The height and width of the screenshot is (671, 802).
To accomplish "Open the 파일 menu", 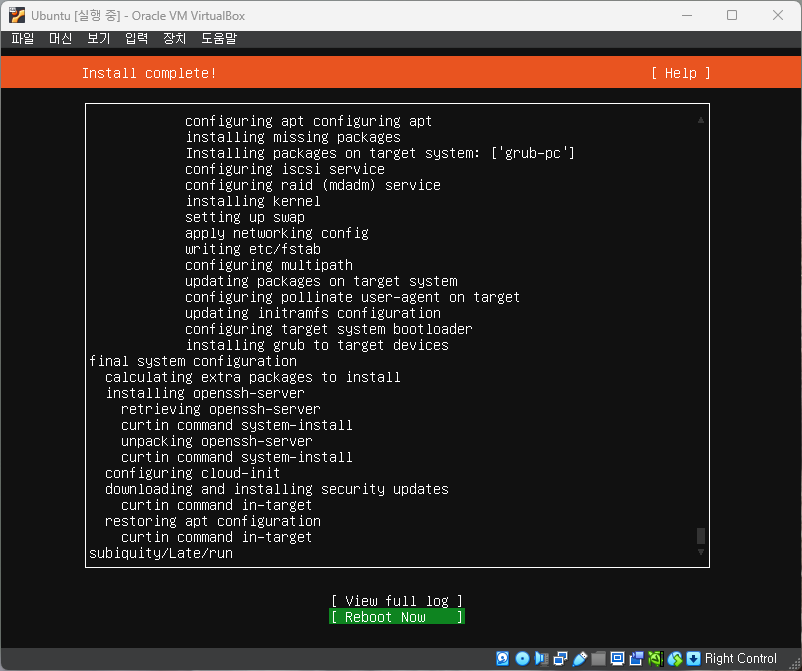I will coord(23,38).
